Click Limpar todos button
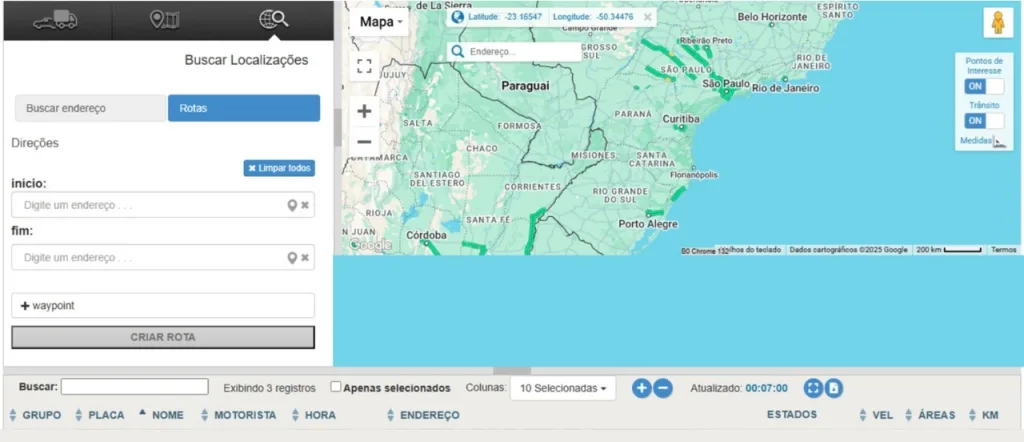Screen dimensions: 1024x442 click(x=279, y=168)
